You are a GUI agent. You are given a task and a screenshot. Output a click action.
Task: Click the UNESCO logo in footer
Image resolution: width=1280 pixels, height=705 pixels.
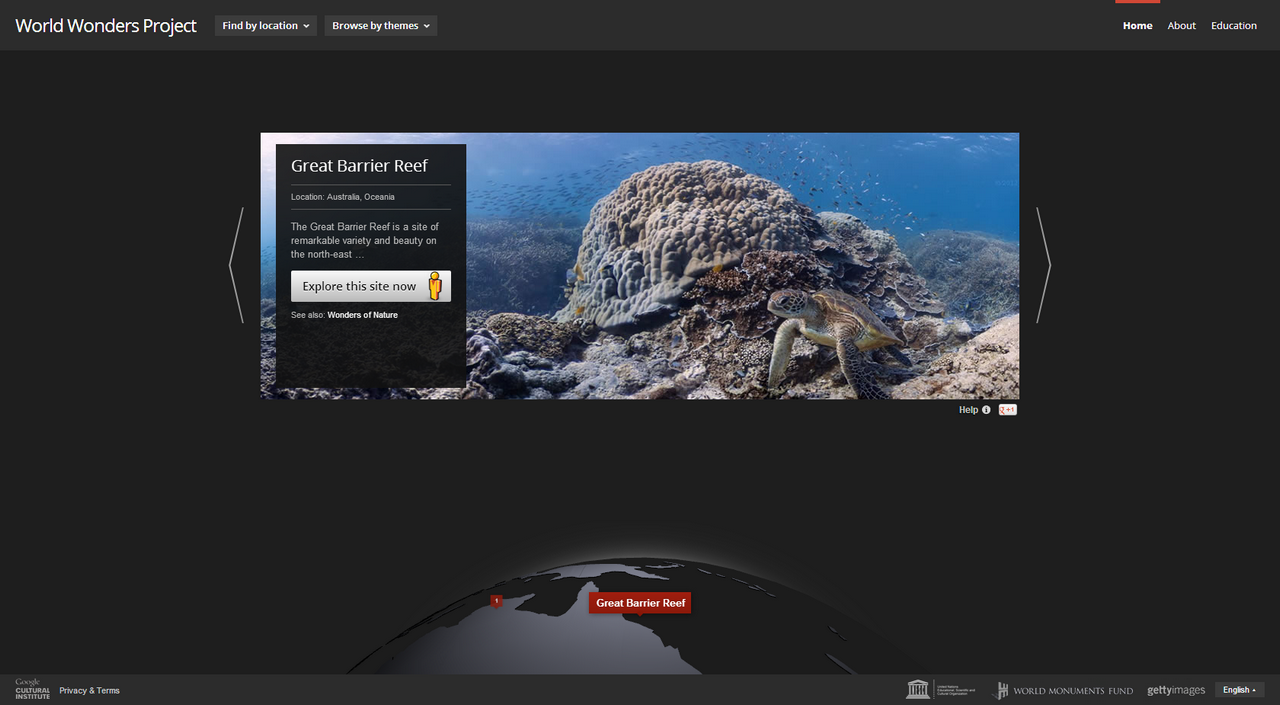[x=942, y=690]
